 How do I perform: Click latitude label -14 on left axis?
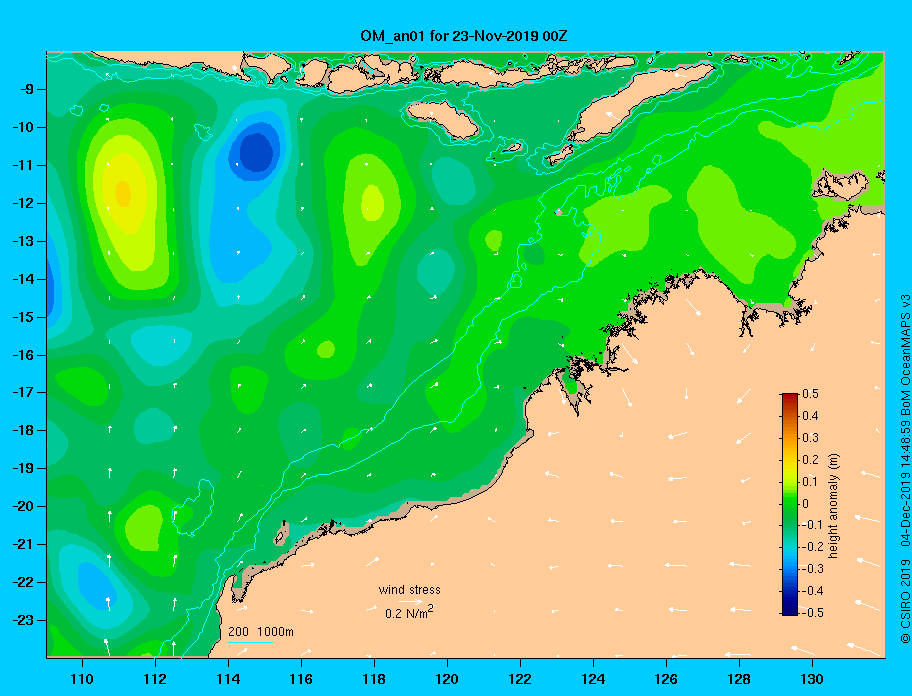click(23, 279)
